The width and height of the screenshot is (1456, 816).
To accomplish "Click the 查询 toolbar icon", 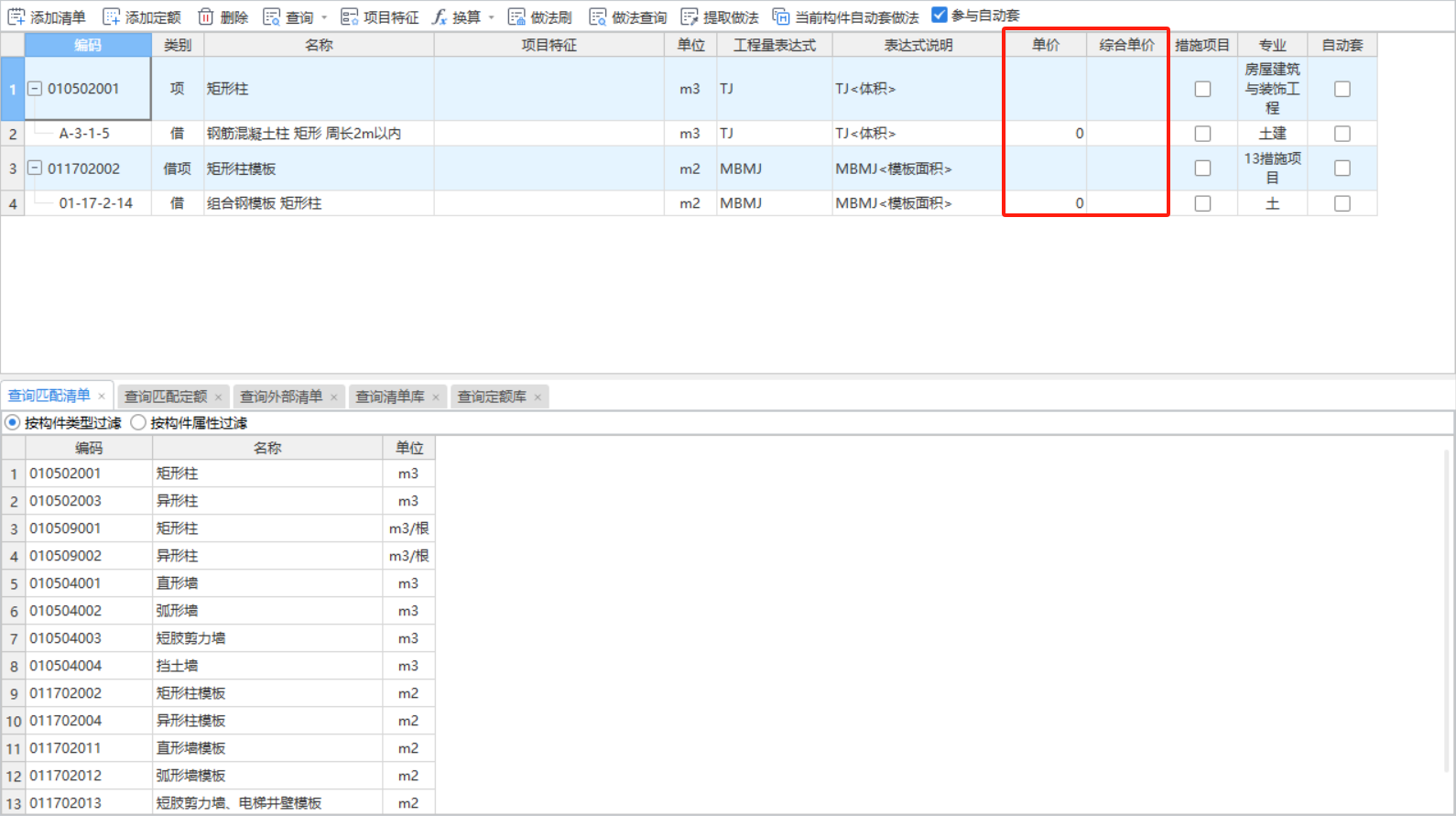I will (x=272, y=16).
